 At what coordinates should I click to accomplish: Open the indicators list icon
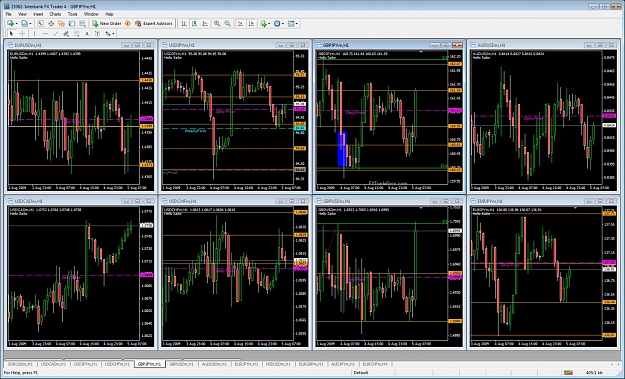coord(263,24)
